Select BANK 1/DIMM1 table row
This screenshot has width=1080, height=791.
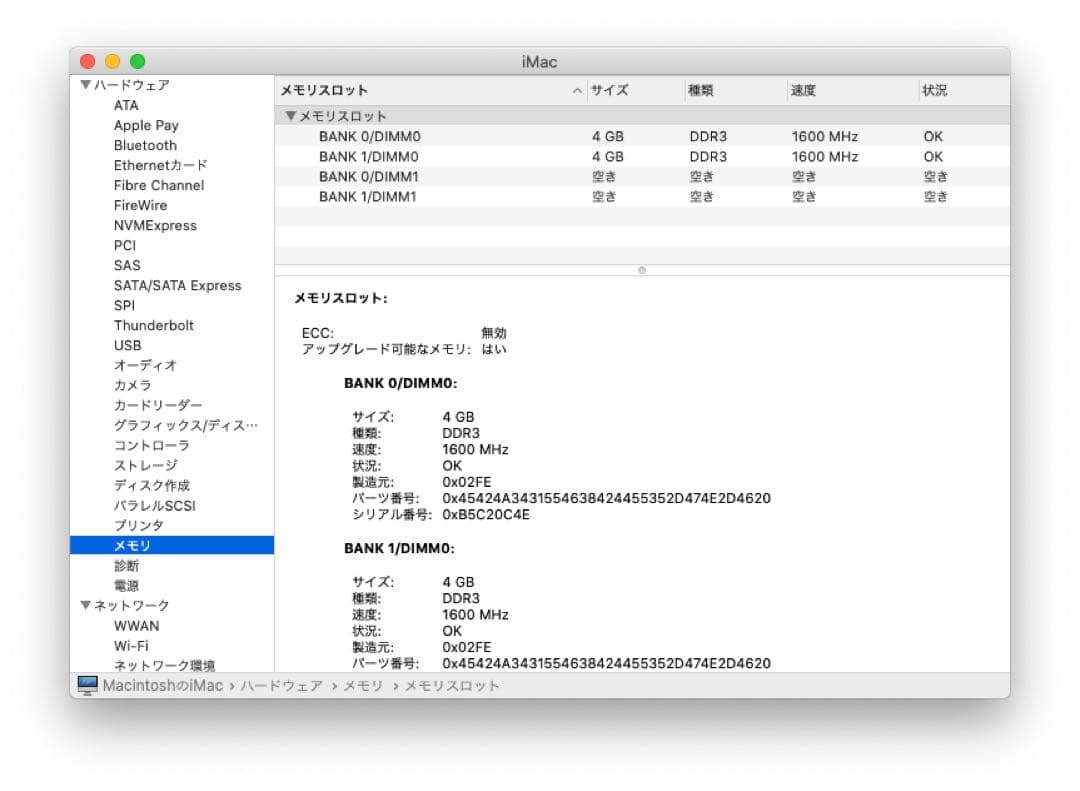(642, 196)
